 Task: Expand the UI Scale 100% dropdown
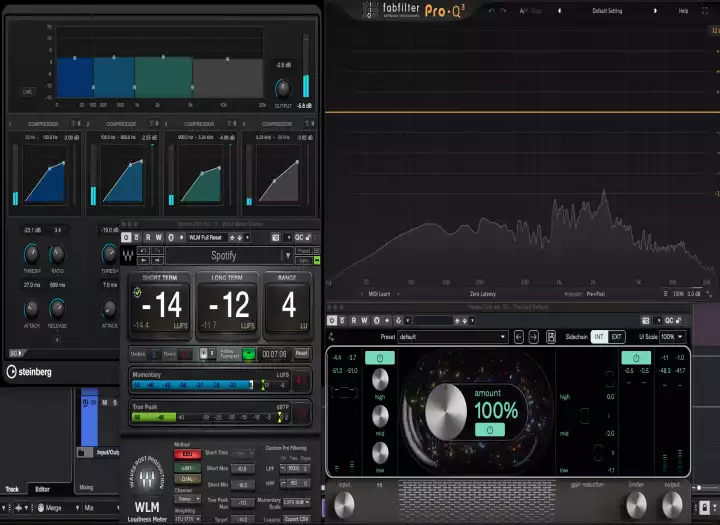click(672, 337)
